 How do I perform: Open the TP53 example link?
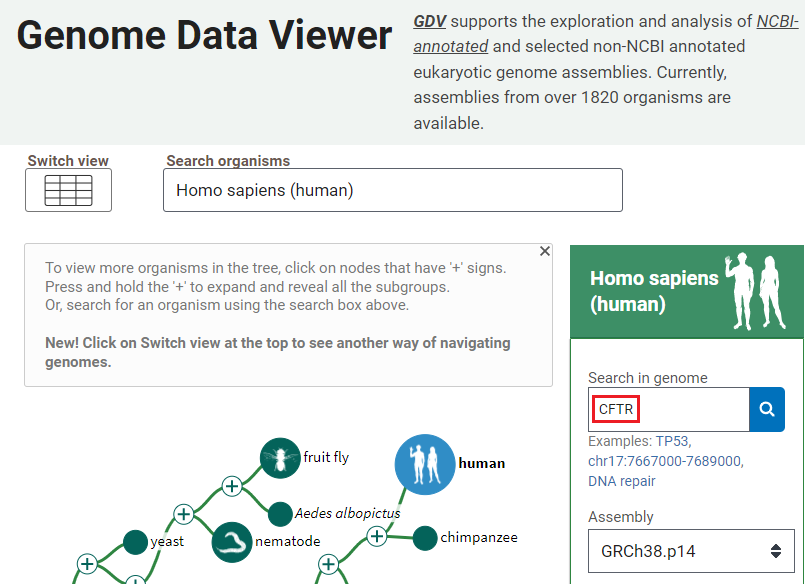coord(674,441)
